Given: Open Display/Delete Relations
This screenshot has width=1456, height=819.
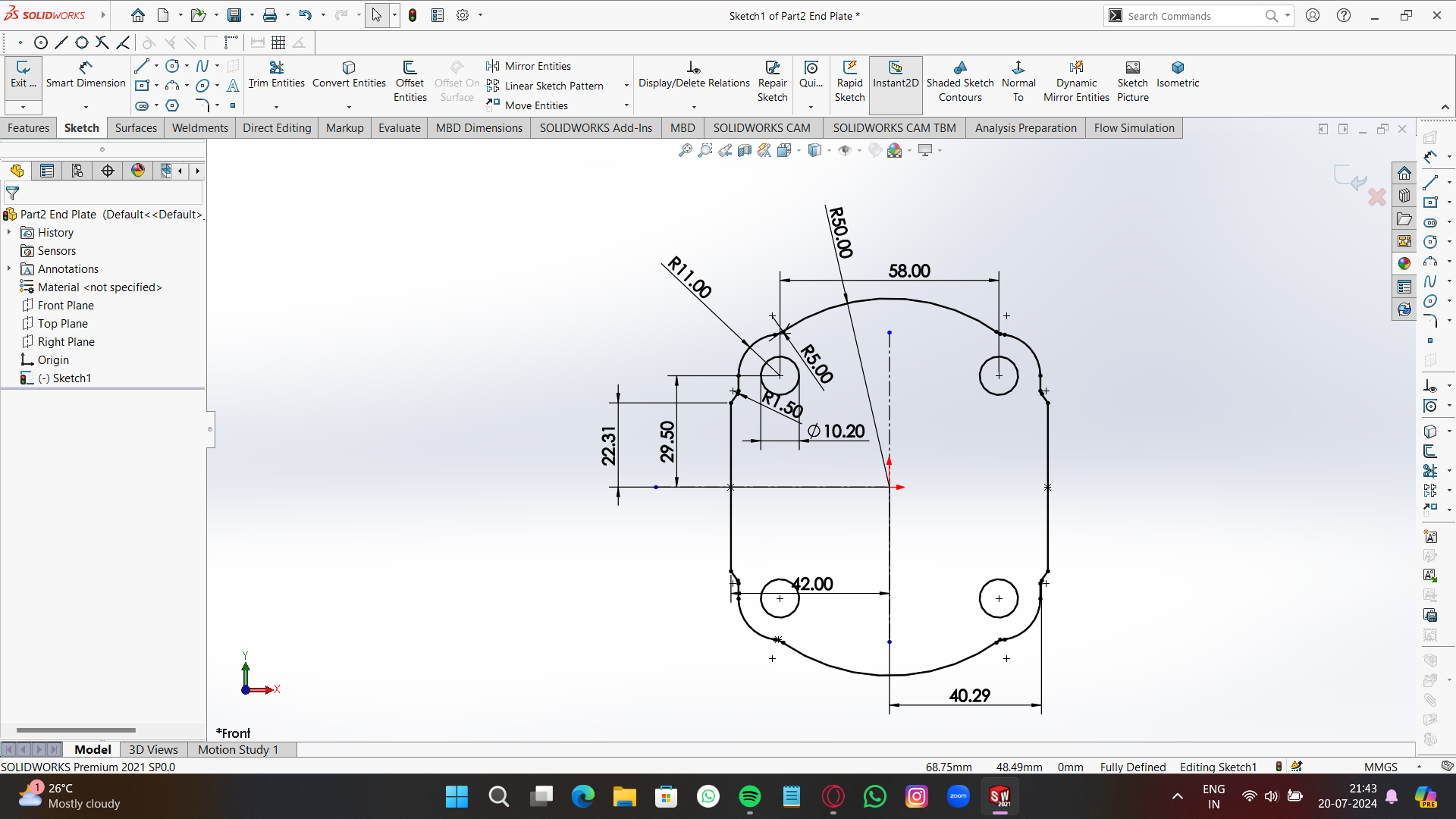Looking at the screenshot, I should click(694, 74).
